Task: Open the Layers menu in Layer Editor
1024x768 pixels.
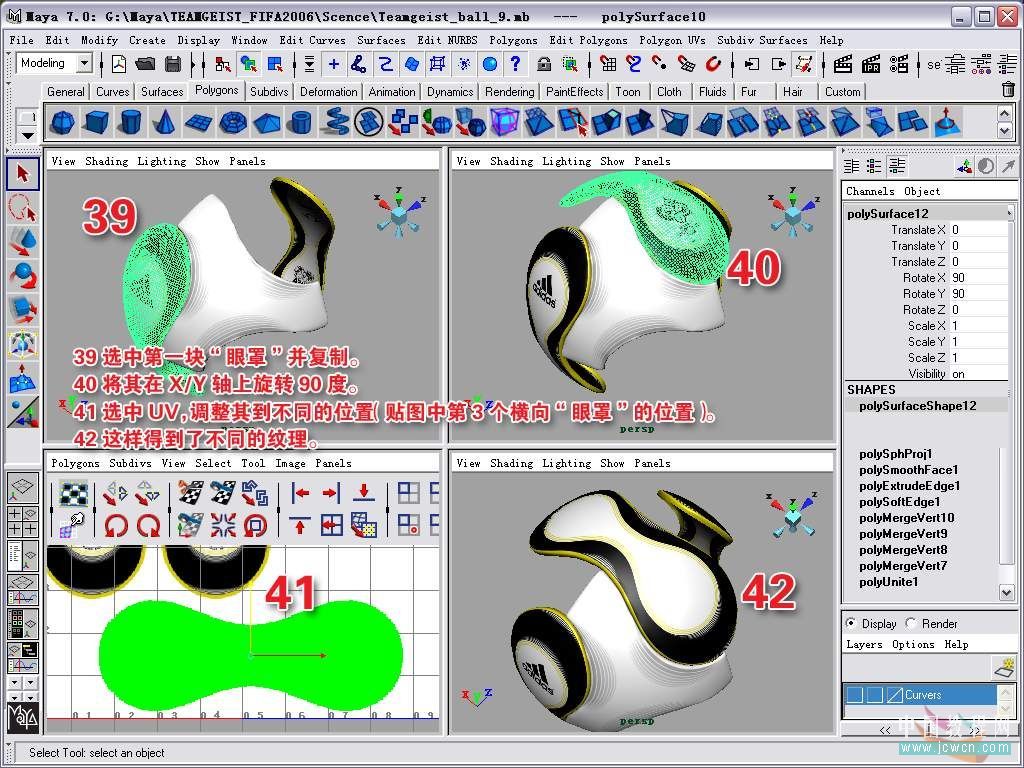Action: pyautogui.click(x=864, y=645)
